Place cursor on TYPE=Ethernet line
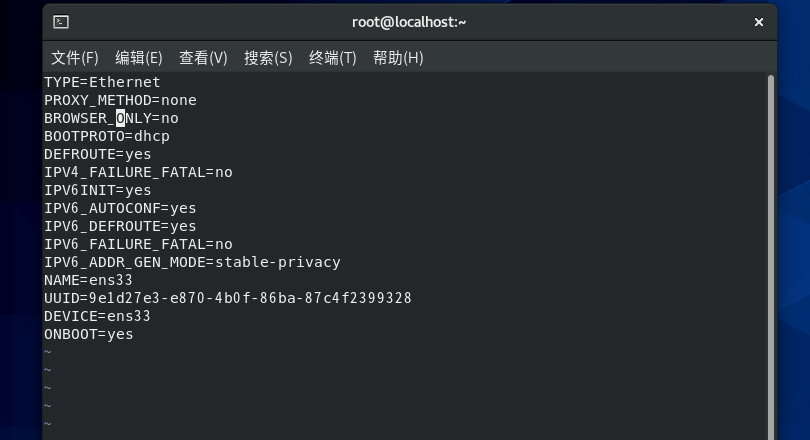Screen dimensions: 810x440 tap(102, 82)
